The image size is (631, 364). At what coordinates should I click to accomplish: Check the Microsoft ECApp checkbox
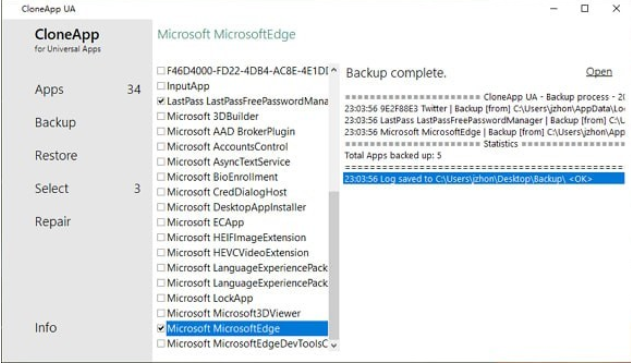tap(161, 222)
